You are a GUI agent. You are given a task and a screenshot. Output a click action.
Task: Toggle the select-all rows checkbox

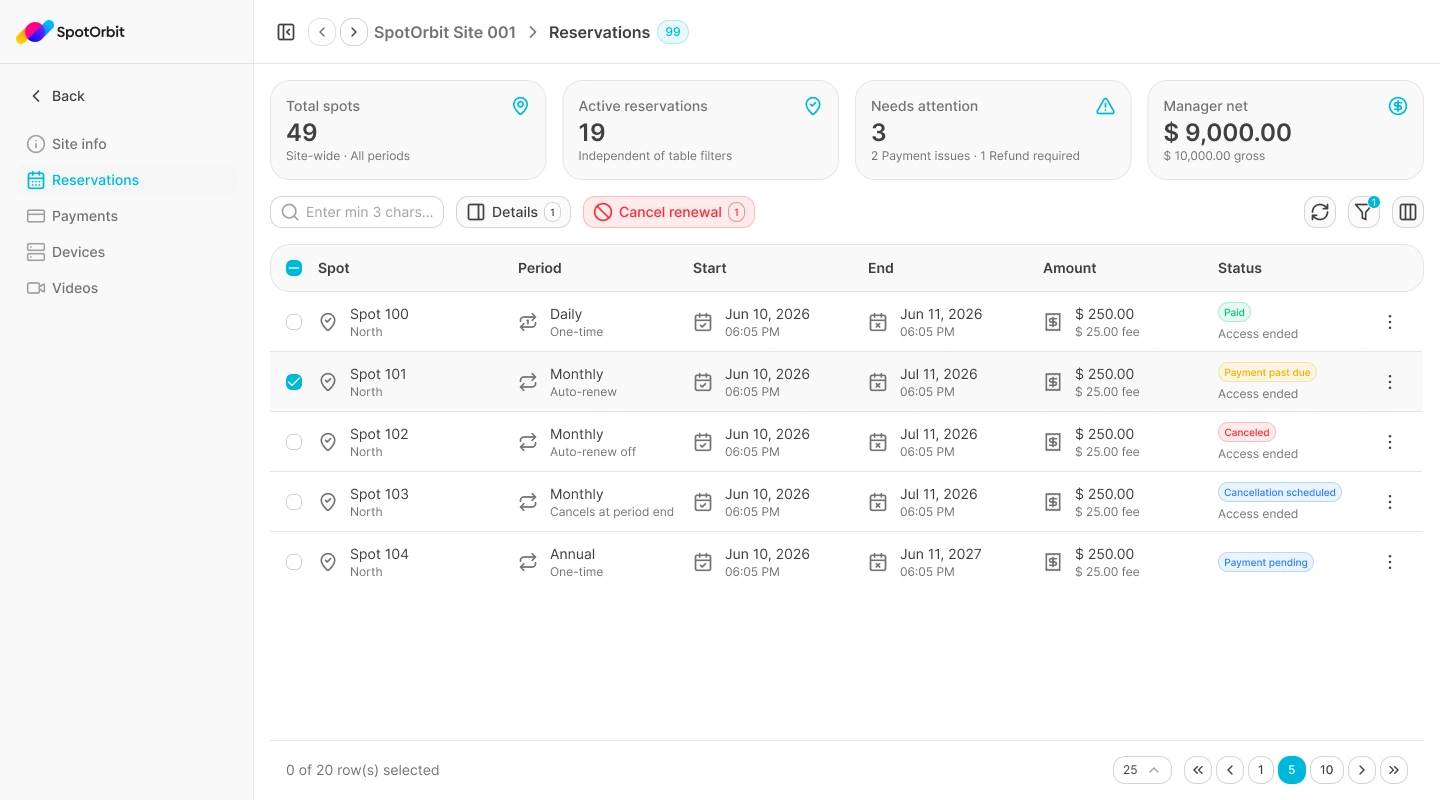[x=294, y=268]
